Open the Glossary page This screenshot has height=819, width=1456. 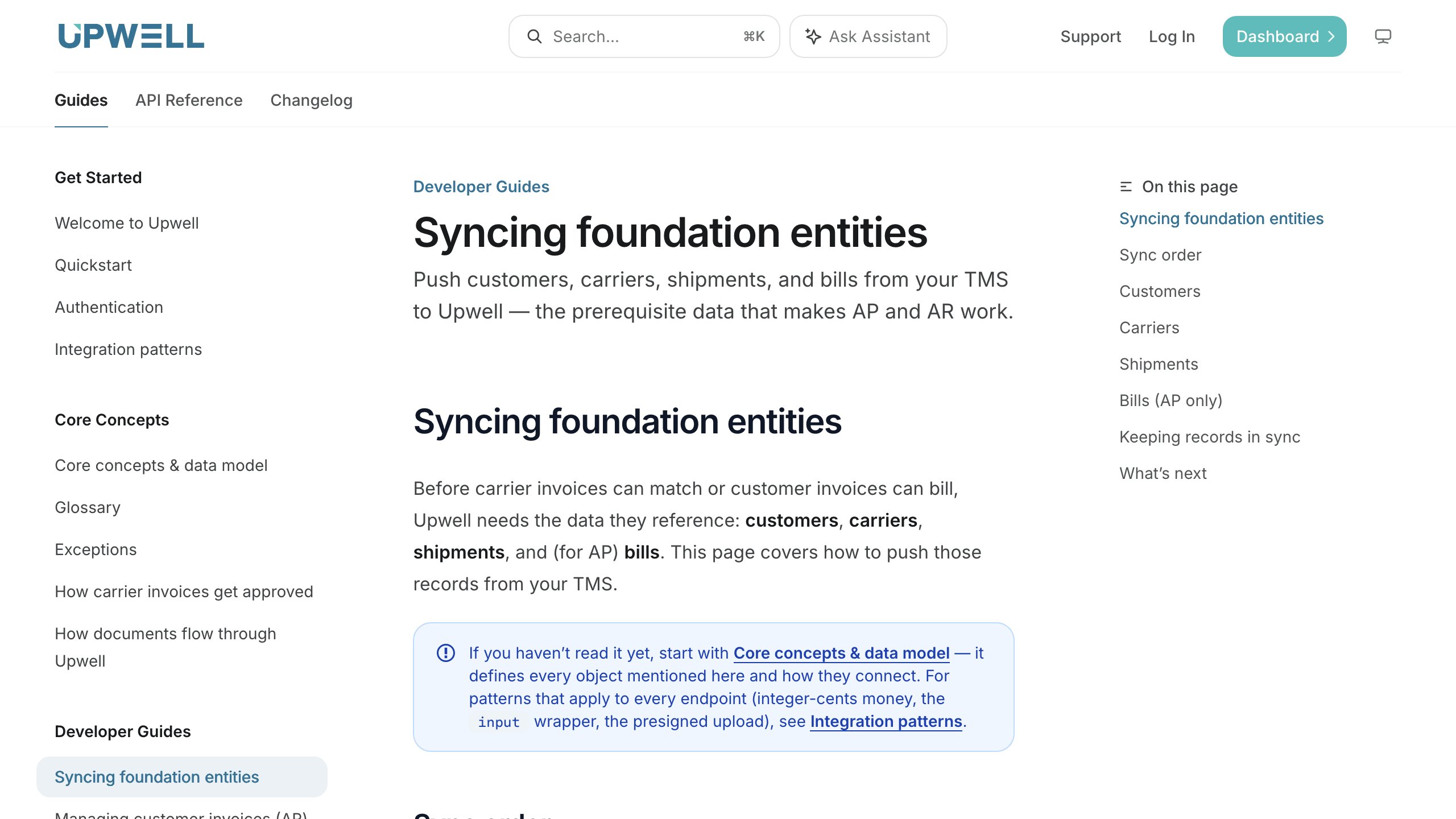(88, 507)
